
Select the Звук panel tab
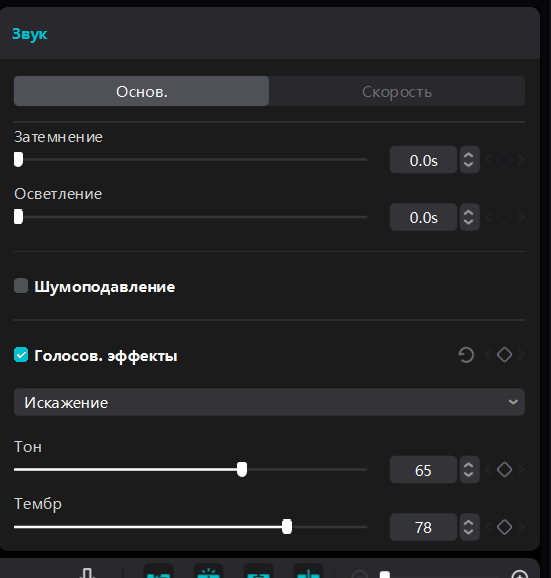pos(29,34)
